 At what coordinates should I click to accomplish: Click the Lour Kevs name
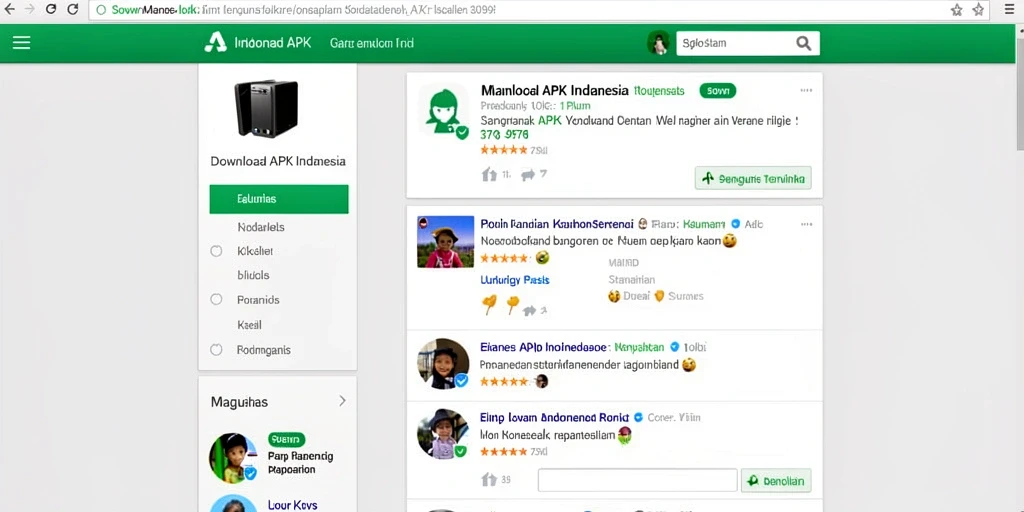tap(293, 505)
